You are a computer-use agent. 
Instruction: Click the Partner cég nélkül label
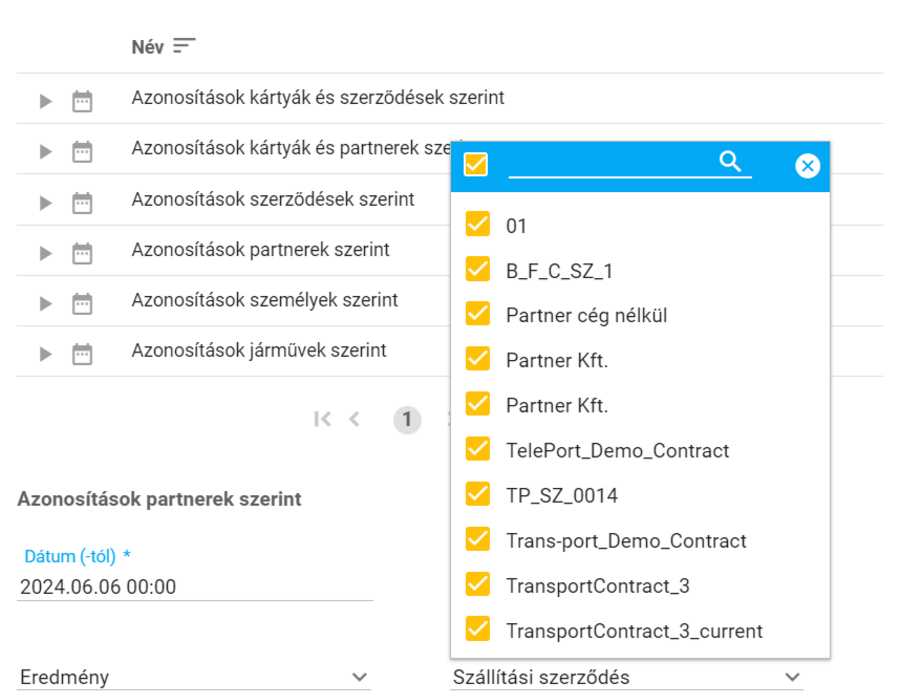pyautogui.click(x=587, y=316)
